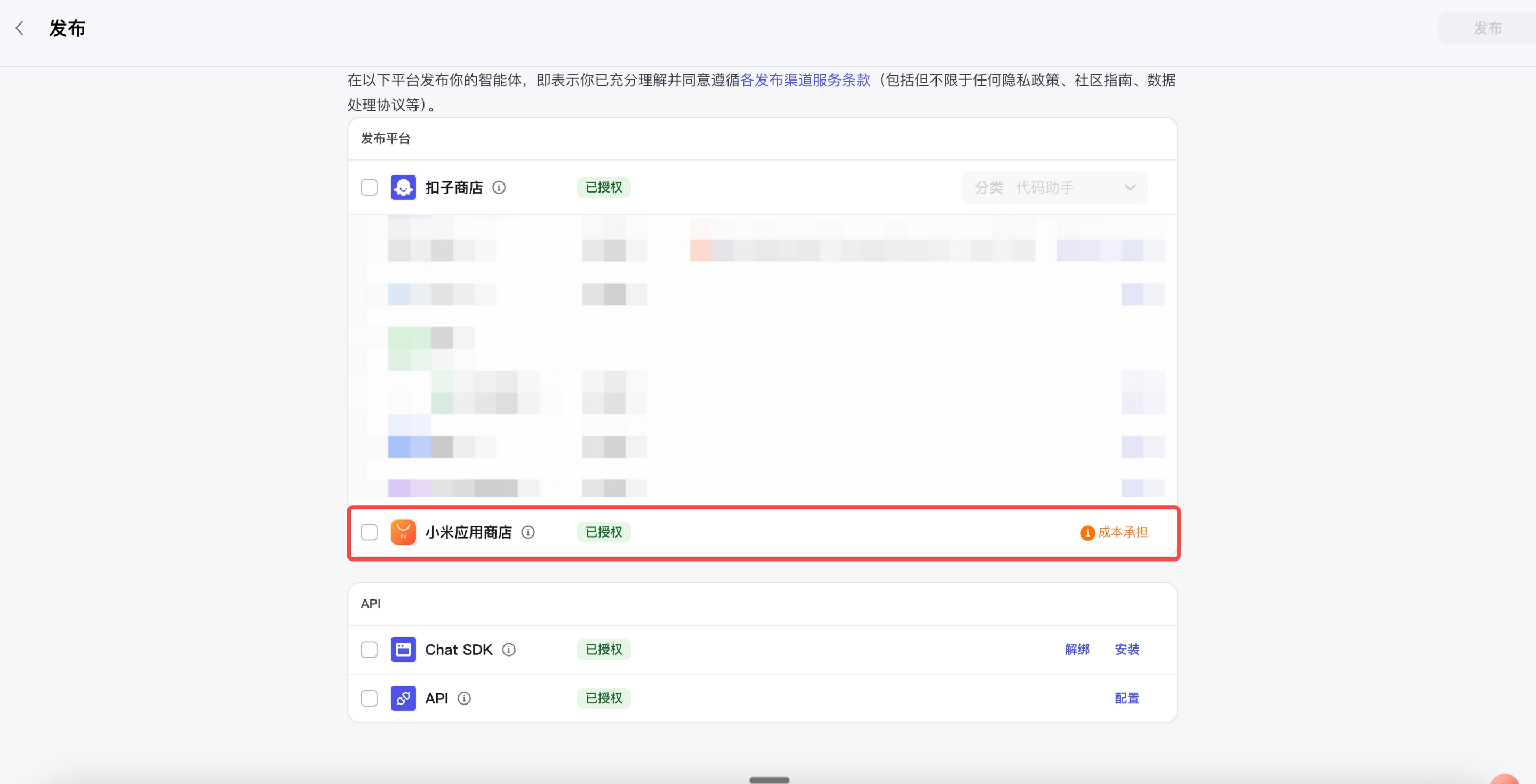Click the orange 成本承担 warning icon
The height and width of the screenshot is (784, 1536).
pyautogui.click(x=1087, y=532)
